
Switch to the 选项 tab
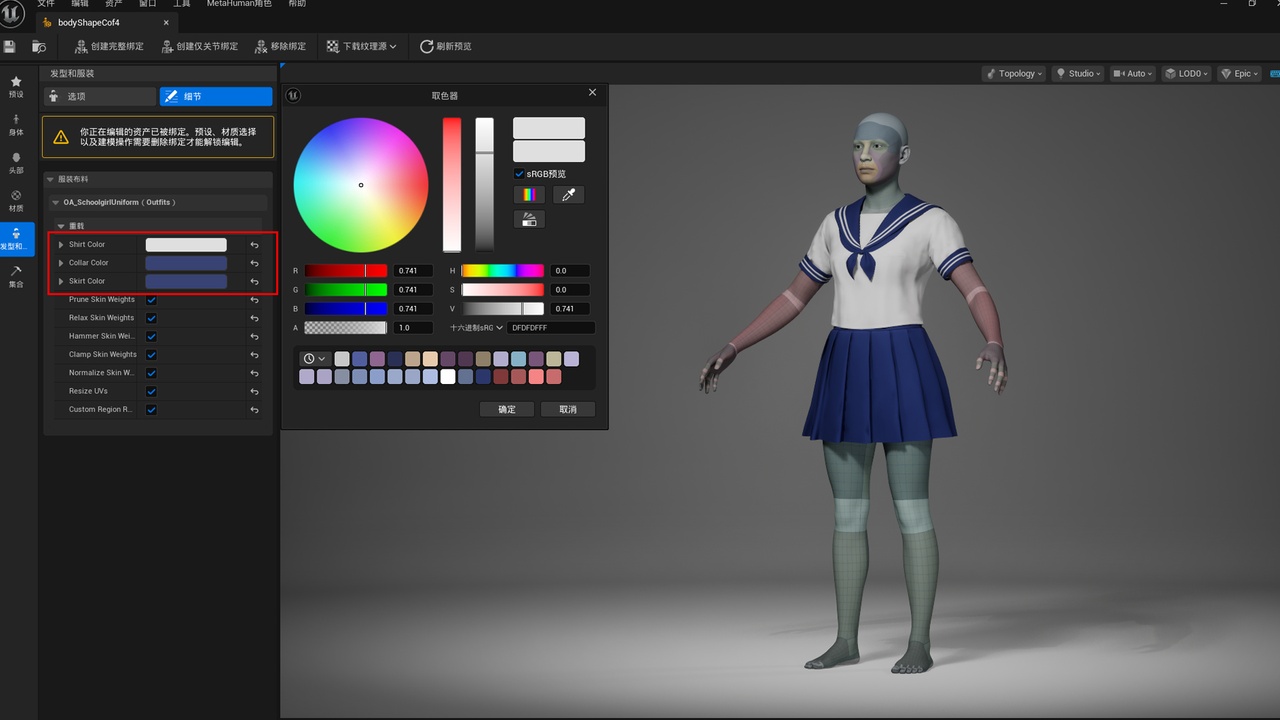tap(100, 96)
